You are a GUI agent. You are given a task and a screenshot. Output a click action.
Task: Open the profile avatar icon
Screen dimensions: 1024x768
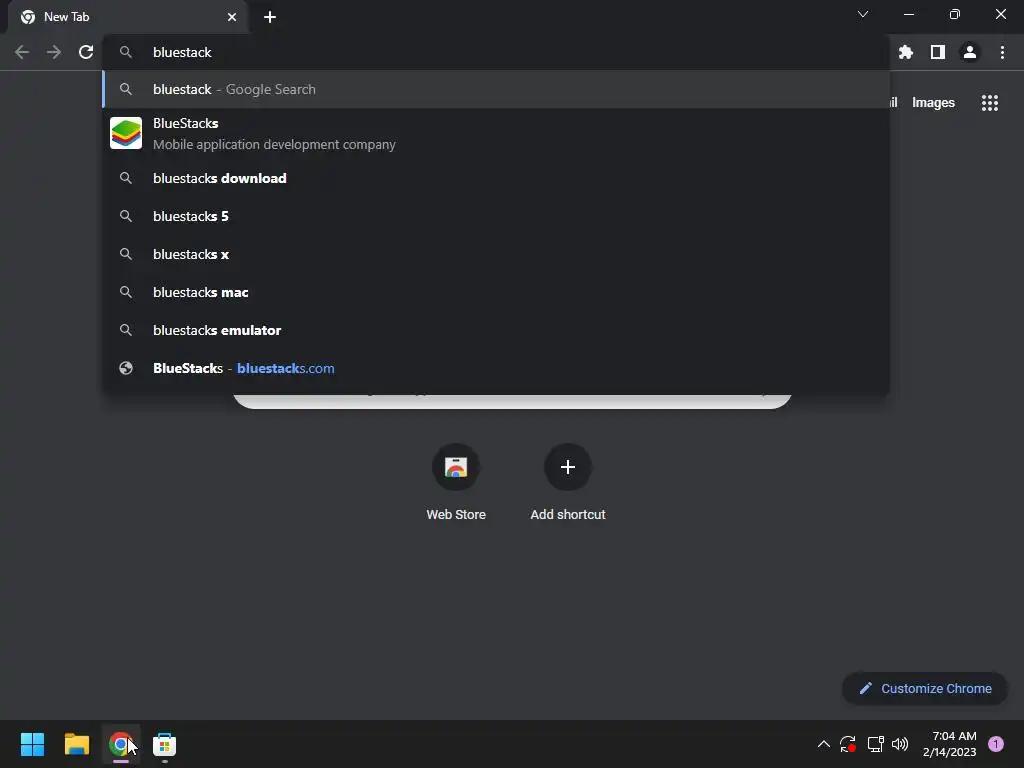coord(969,52)
